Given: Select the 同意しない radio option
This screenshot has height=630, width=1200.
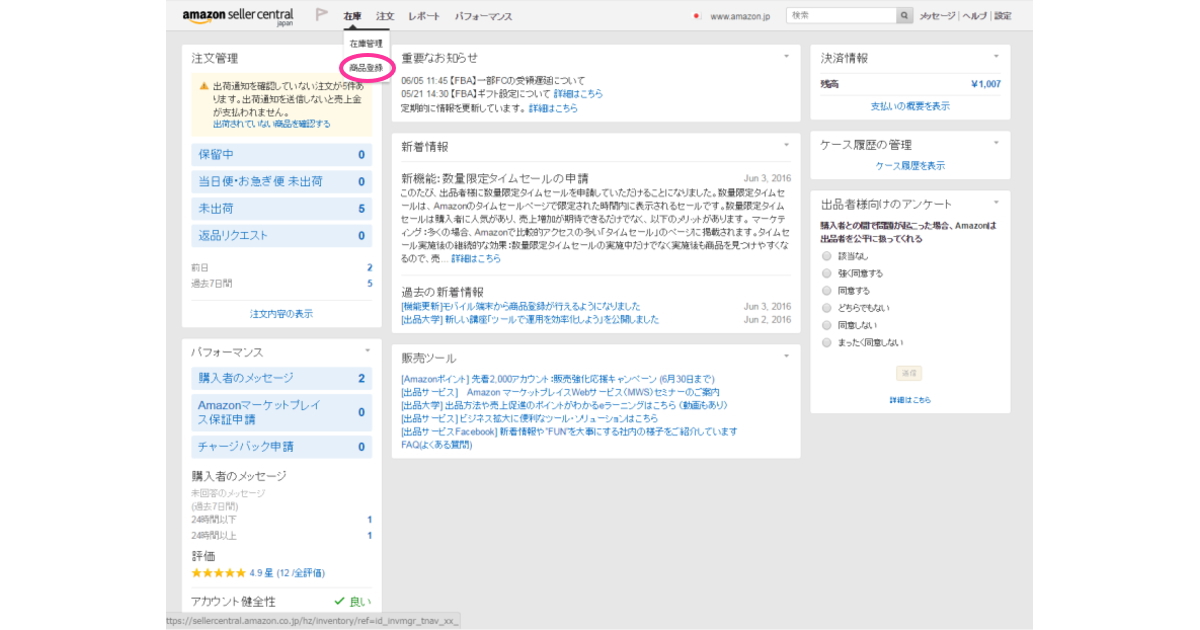Looking at the screenshot, I should click(826, 325).
